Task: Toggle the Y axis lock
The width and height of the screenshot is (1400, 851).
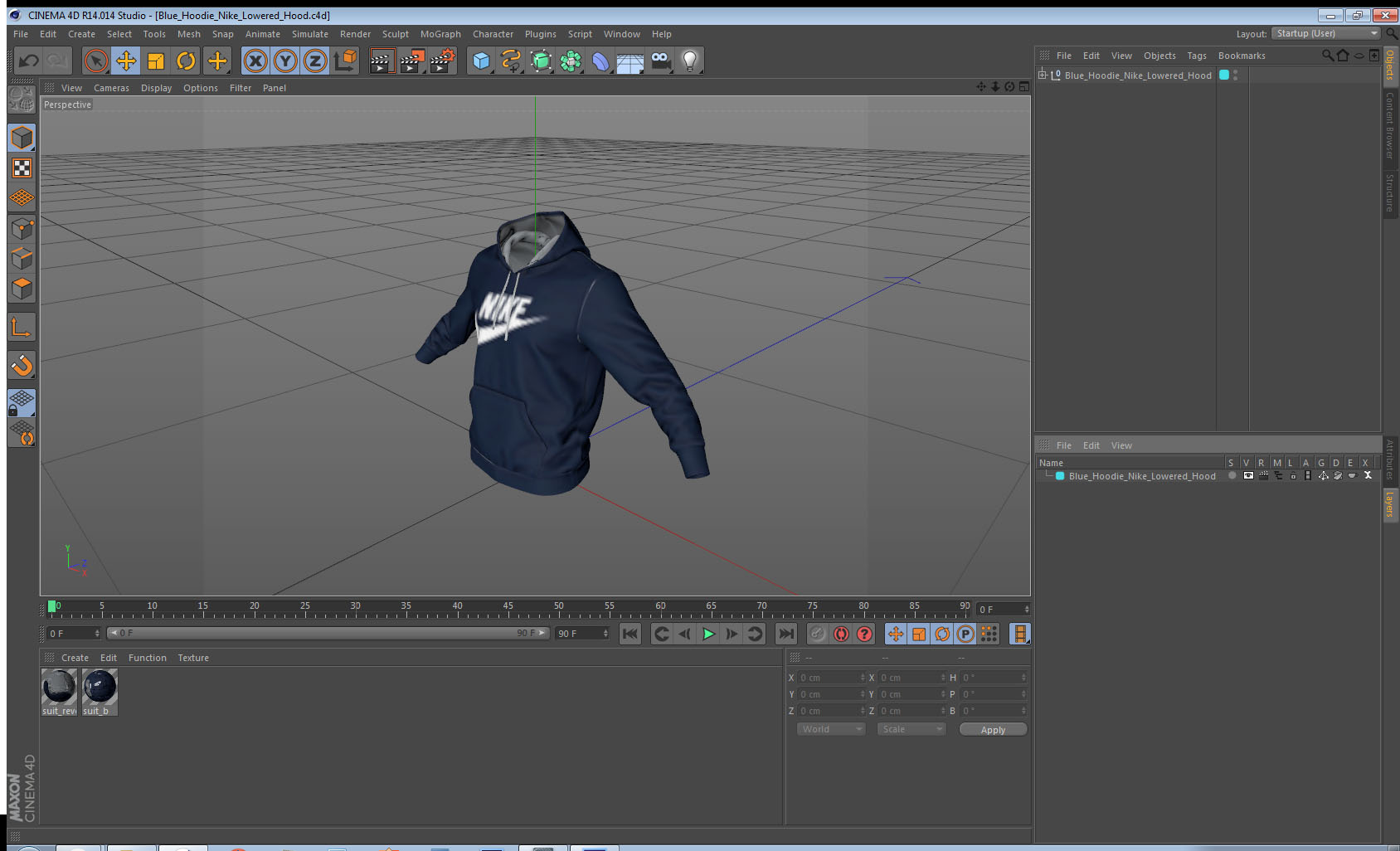Action: click(x=285, y=61)
